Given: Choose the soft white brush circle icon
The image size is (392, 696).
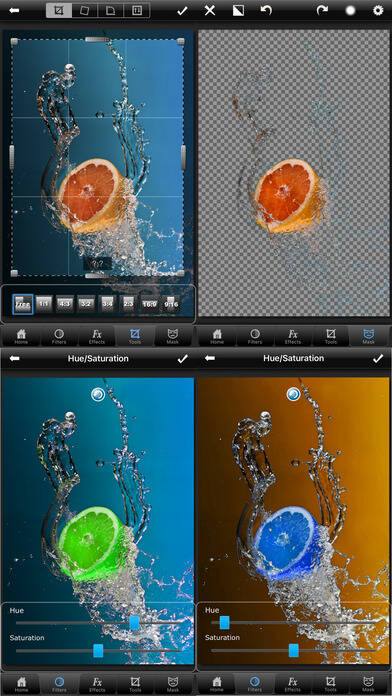Looking at the screenshot, I should click(351, 11).
